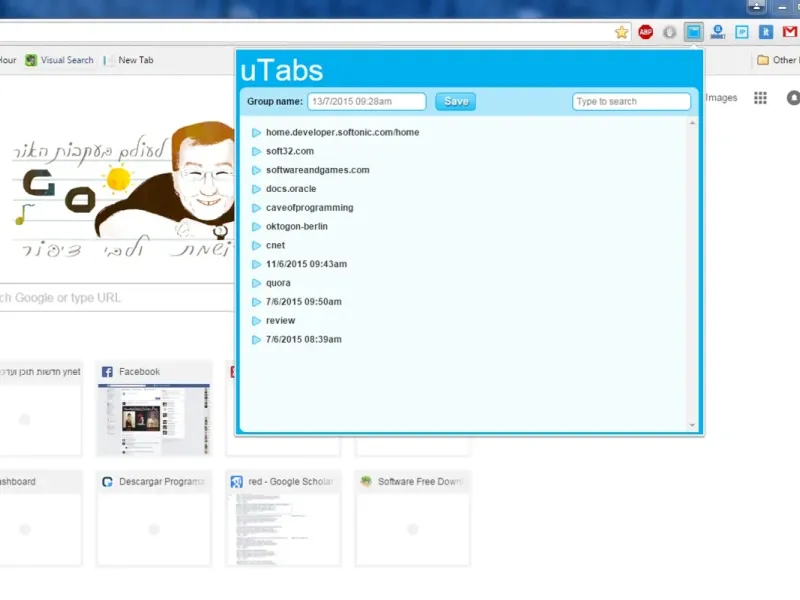Viewport: 800px width, 600px height.
Task: Click the blue 'it' extension icon
Action: [x=765, y=32]
